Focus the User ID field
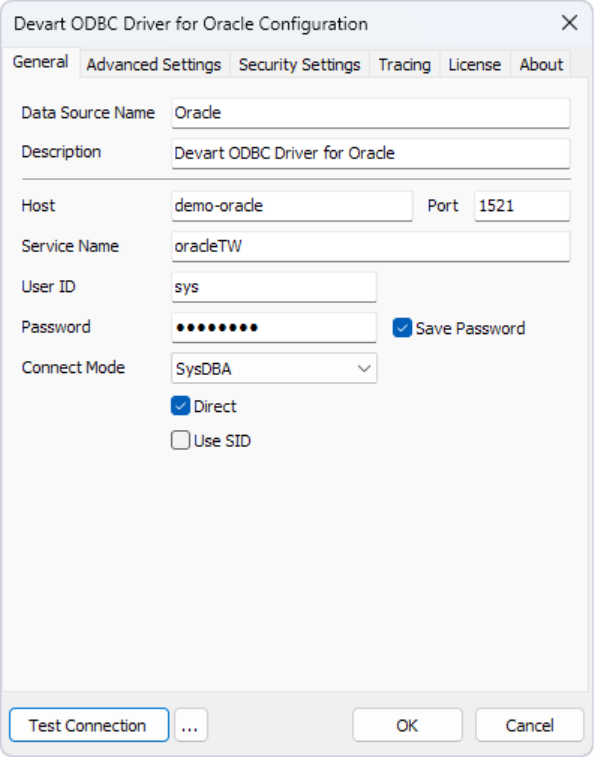The image size is (594, 757). point(274,287)
